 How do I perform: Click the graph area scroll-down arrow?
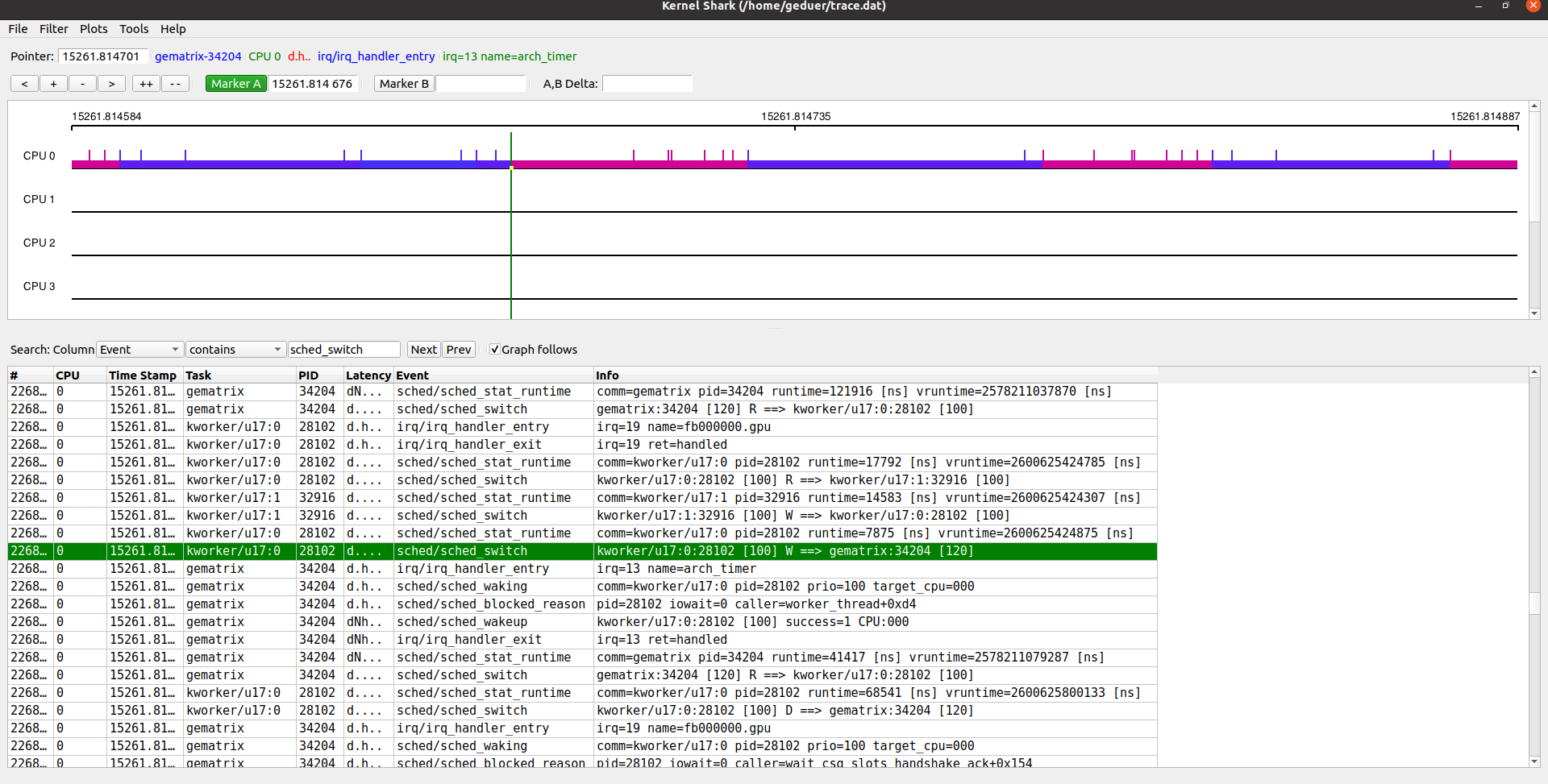(1534, 313)
